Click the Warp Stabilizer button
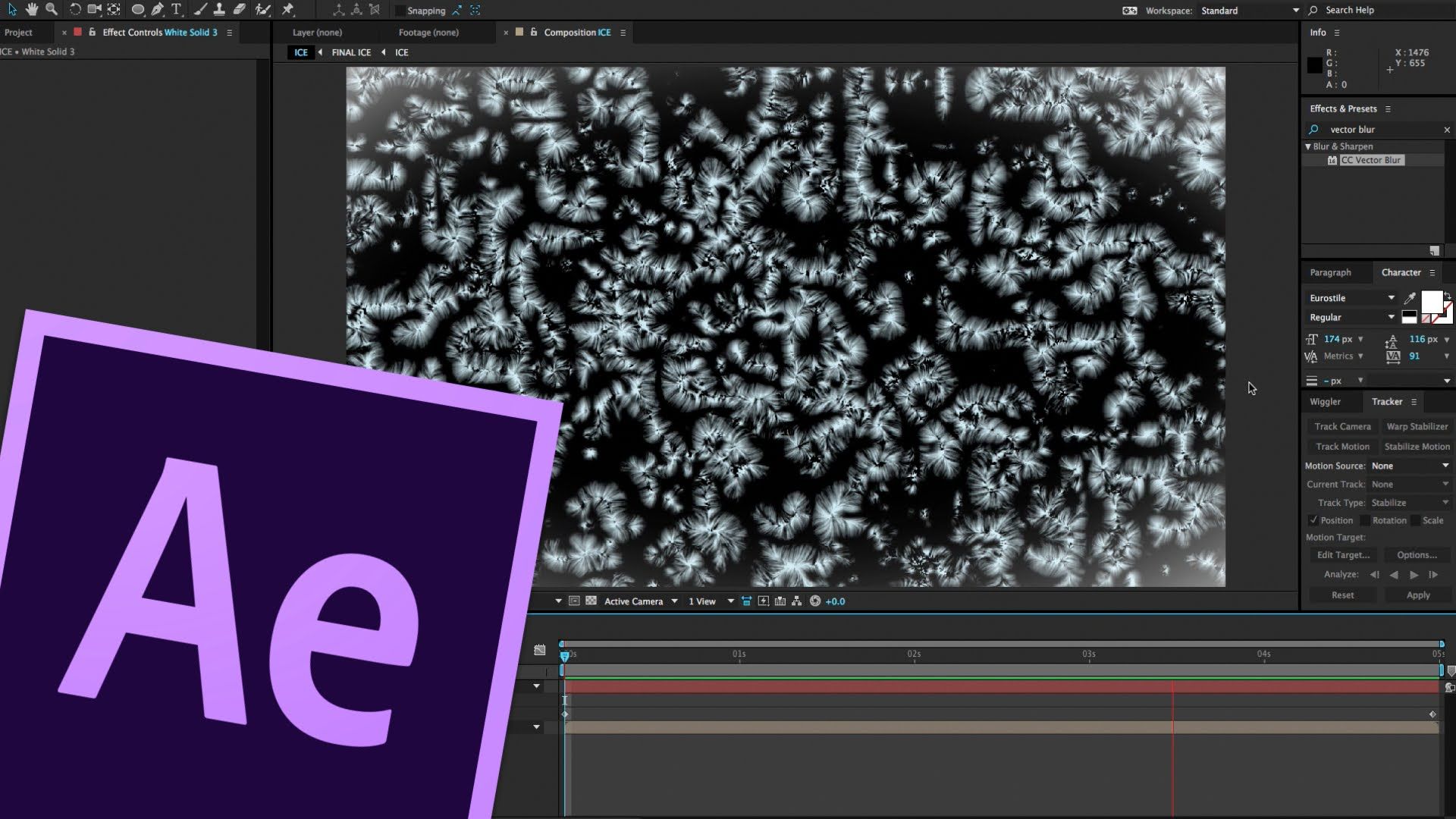The height and width of the screenshot is (819, 1456). (1417, 426)
